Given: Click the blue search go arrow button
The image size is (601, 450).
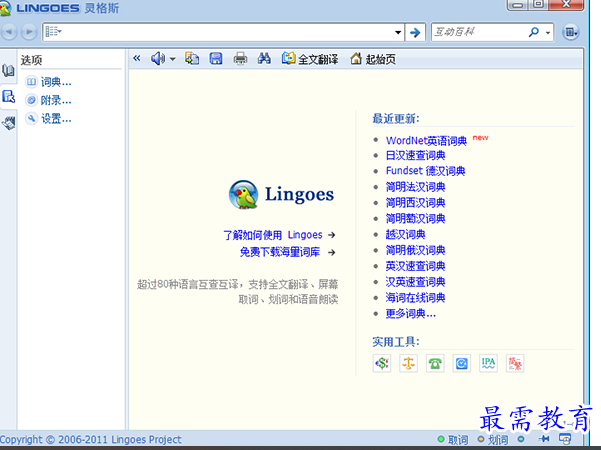Looking at the screenshot, I should coord(415,32).
